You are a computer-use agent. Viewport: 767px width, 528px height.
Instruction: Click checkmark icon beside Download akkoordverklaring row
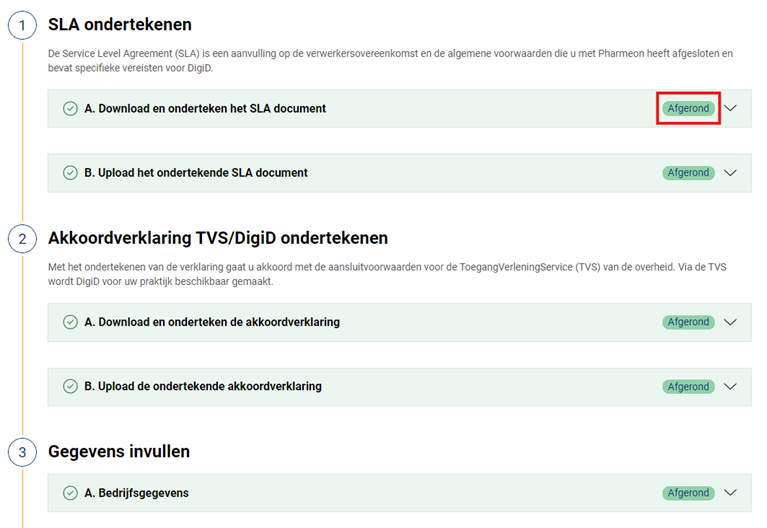click(70, 322)
